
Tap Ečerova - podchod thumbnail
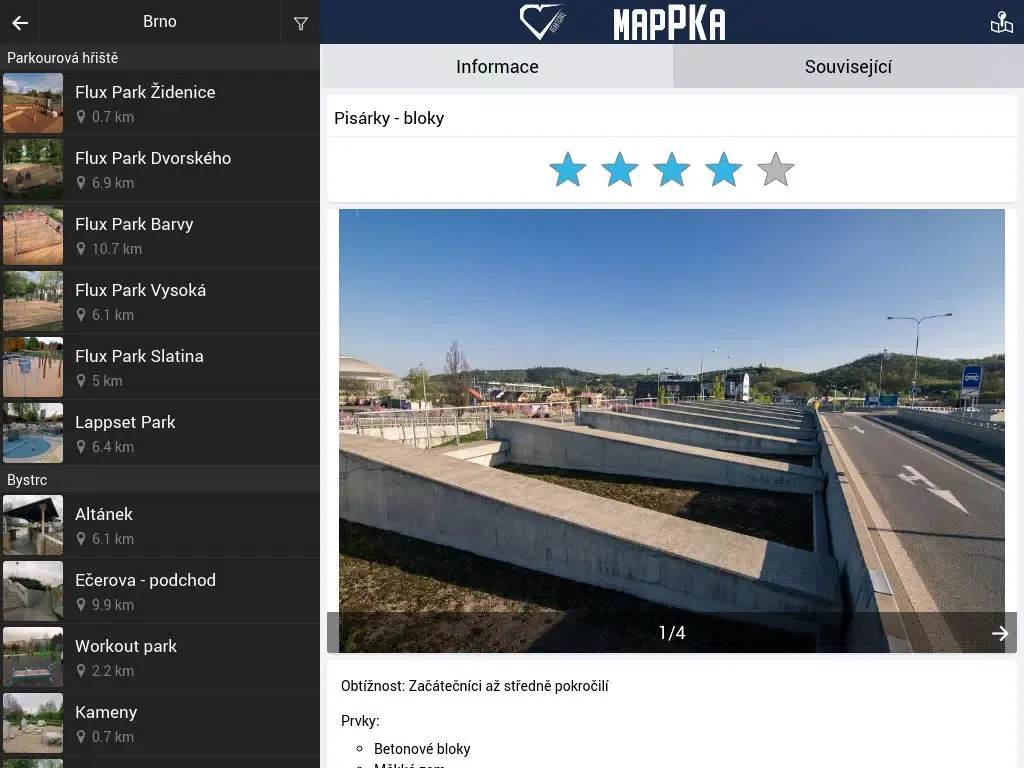tap(33, 591)
